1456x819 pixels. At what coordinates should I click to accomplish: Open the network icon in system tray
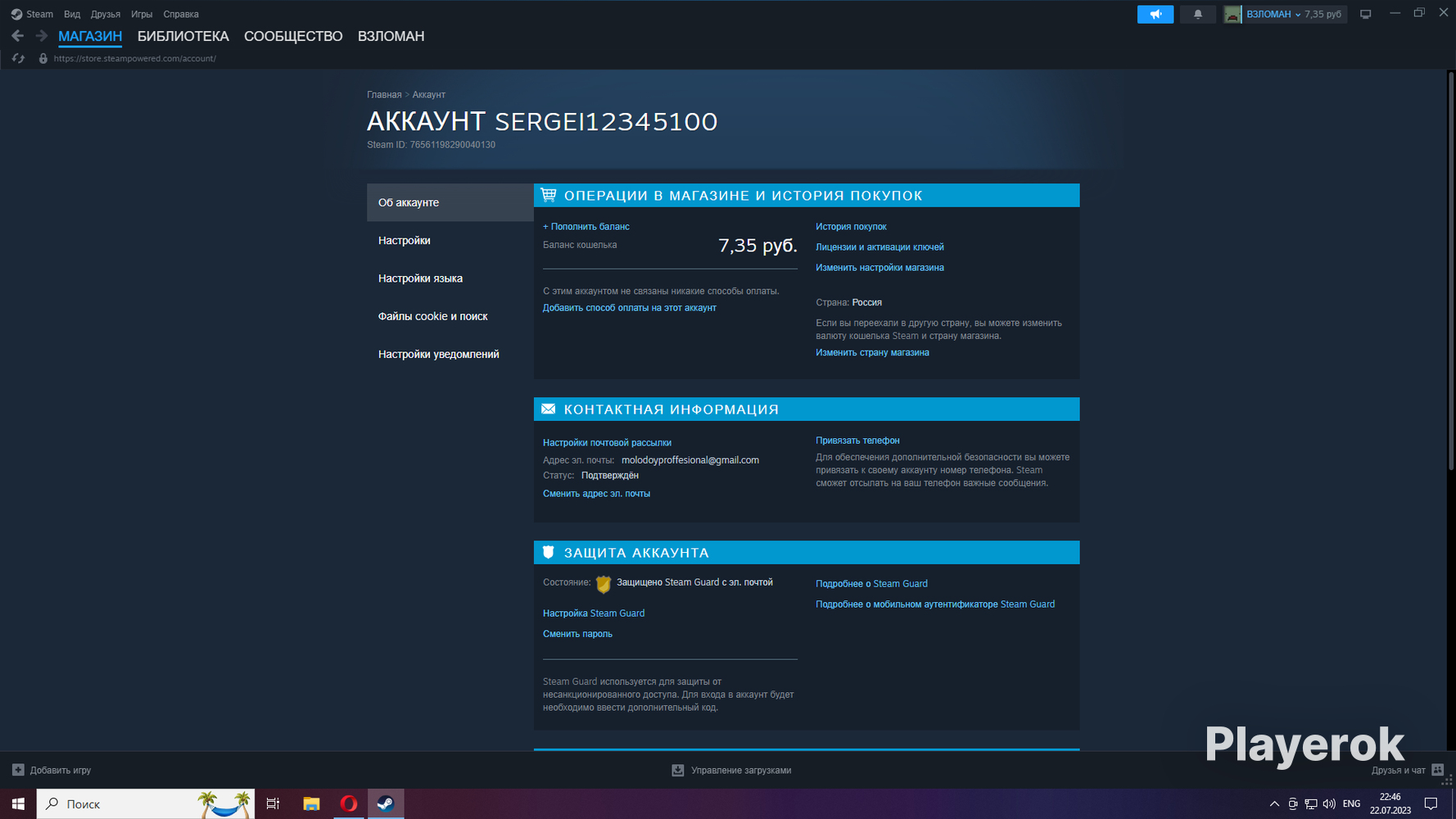(x=1311, y=804)
